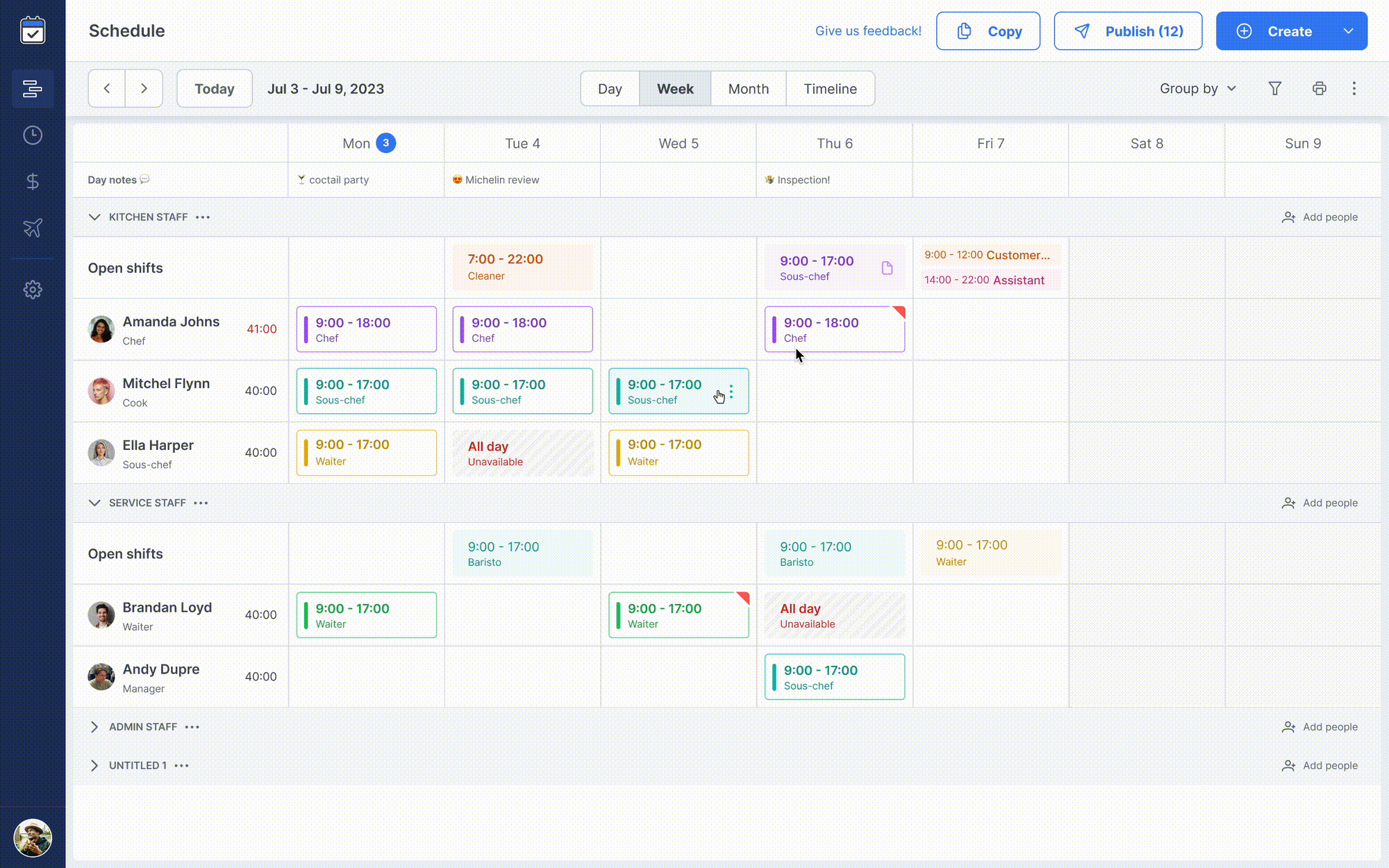
Task: Expand the ADMIN STAFF section
Action: [94, 726]
